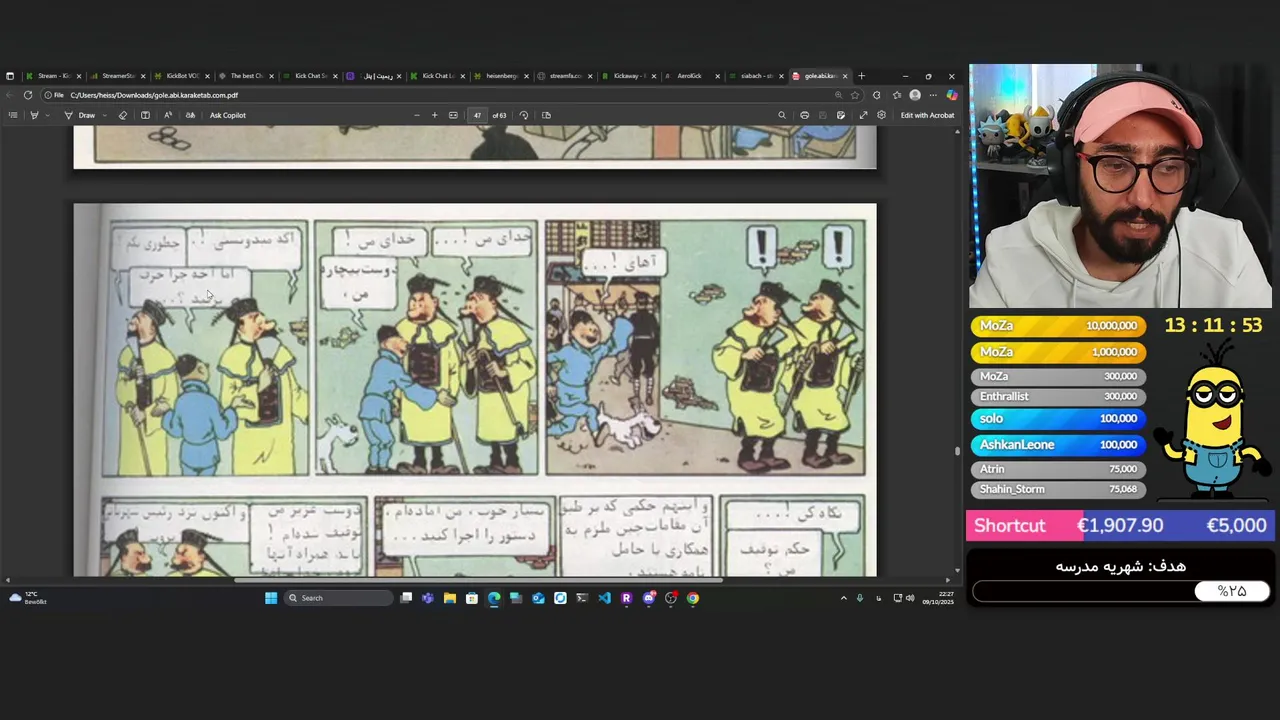Select the Highlight tool
Screen dimensions: 1280x720
coord(34,115)
